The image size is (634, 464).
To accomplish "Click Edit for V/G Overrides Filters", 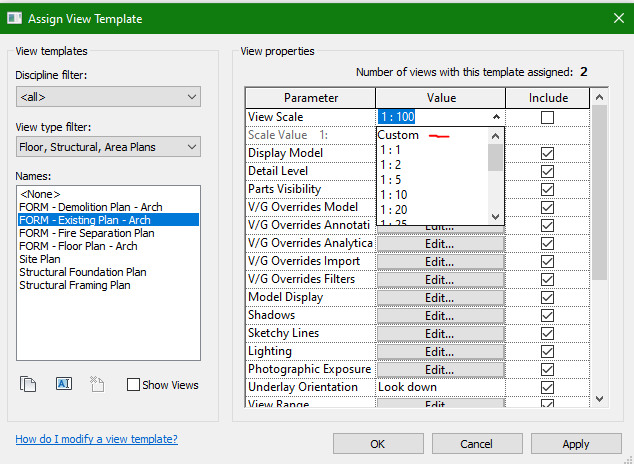I will pos(440,280).
